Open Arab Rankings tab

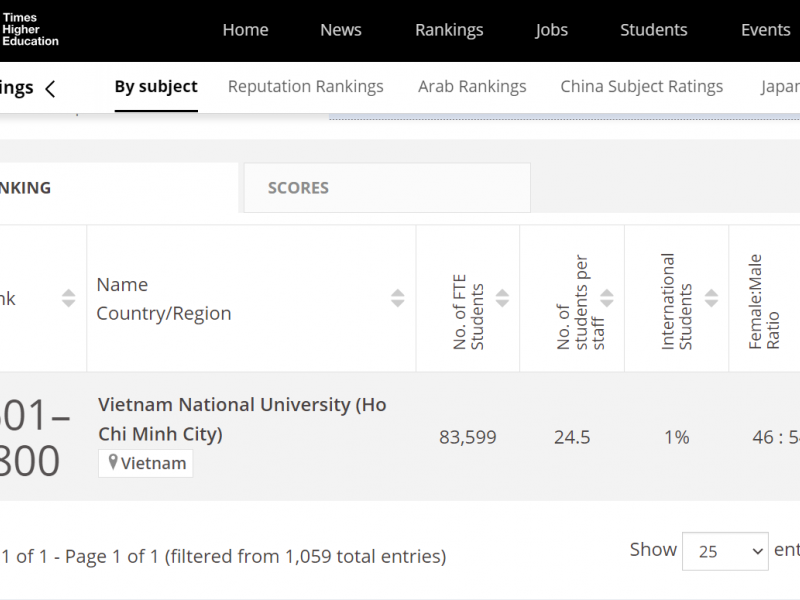(472, 87)
